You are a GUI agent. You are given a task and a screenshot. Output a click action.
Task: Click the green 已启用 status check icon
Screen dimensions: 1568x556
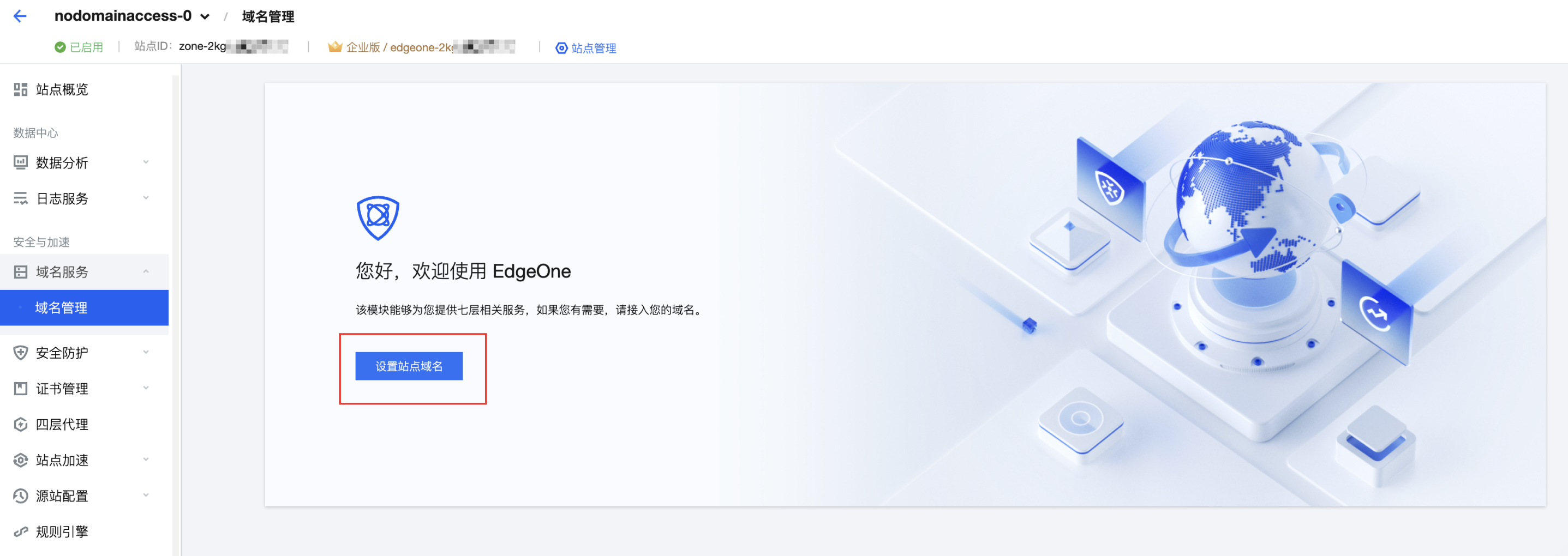point(59,47)
